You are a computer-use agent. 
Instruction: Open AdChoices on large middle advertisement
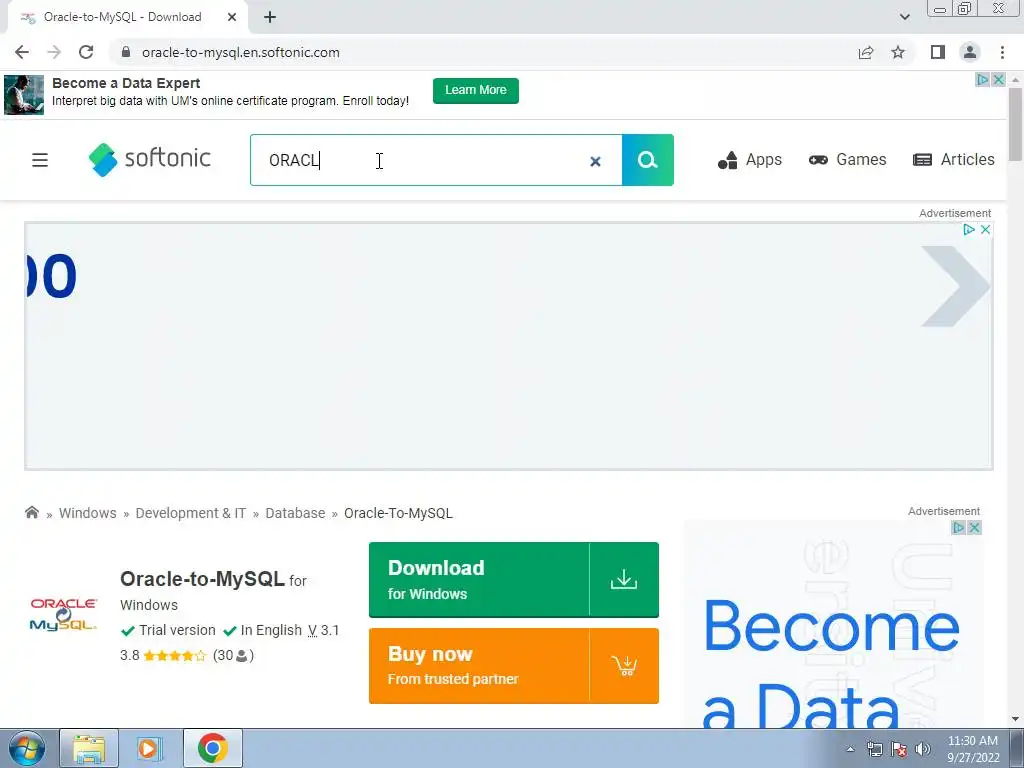pyautogui.click(x=969, y=229)
